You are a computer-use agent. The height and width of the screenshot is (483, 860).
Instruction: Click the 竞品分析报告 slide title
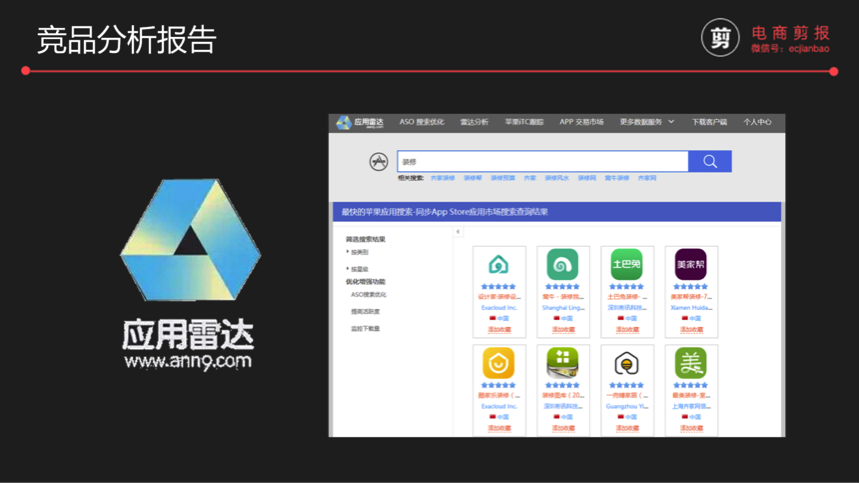tap(127, 40)
